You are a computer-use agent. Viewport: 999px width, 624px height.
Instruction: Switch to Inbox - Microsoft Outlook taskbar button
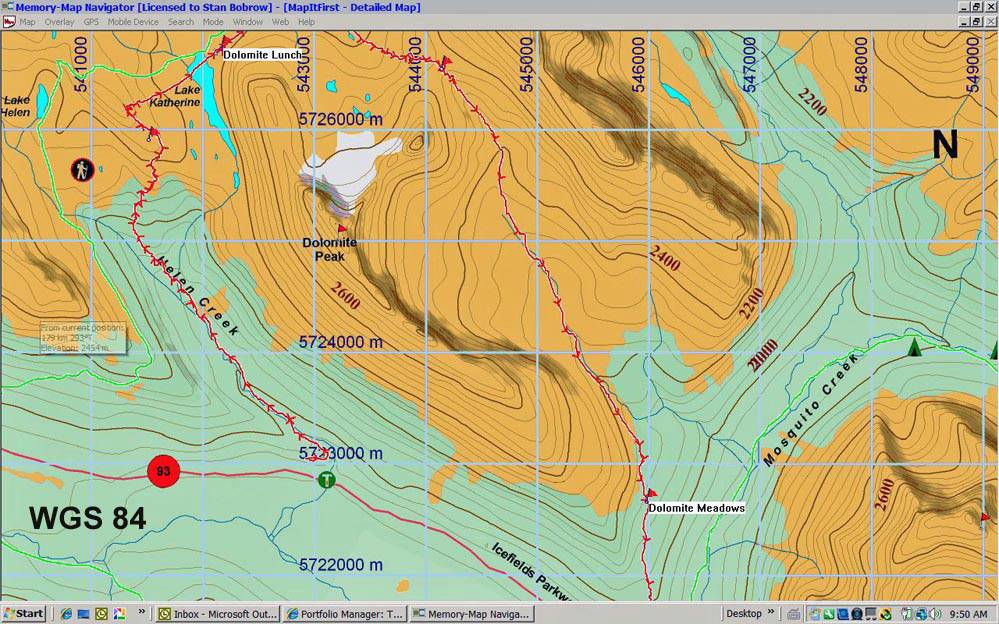(x=217, y=613)
